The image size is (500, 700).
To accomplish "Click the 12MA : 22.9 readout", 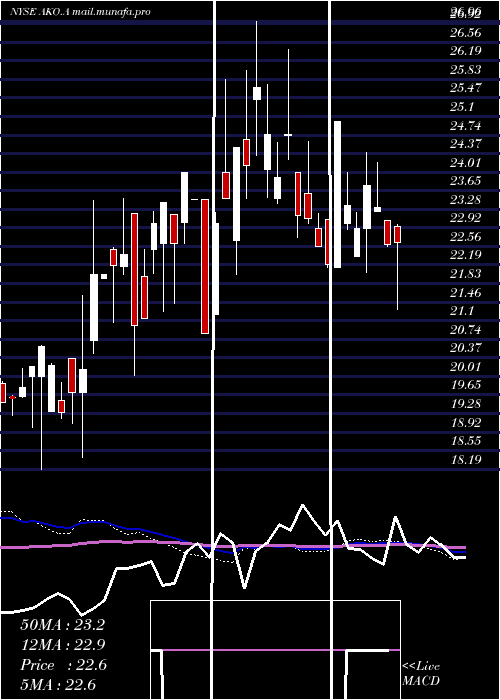I will [x=62, y=645].
